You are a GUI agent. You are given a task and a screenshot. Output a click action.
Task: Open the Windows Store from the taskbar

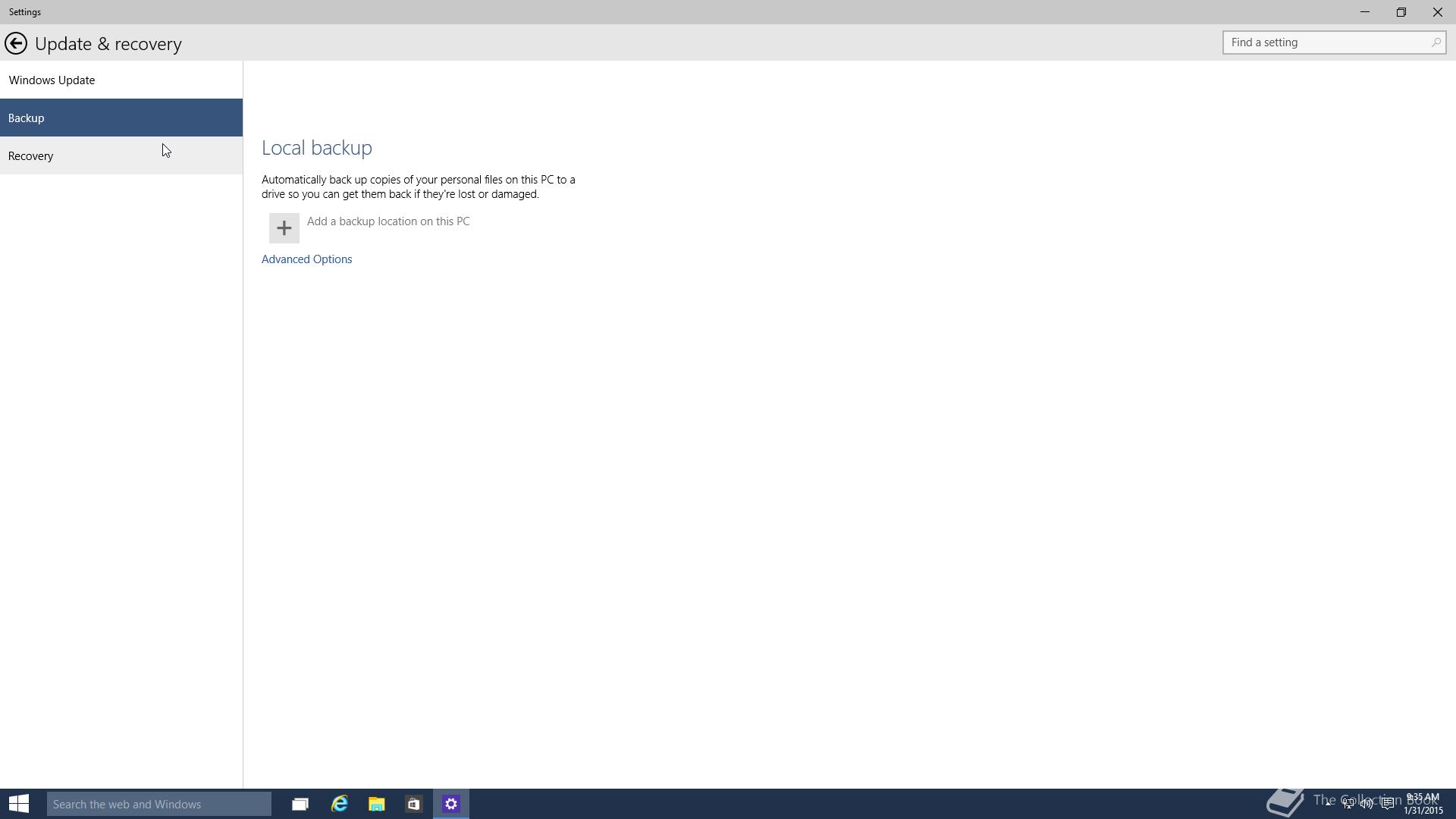pos(413,803)
